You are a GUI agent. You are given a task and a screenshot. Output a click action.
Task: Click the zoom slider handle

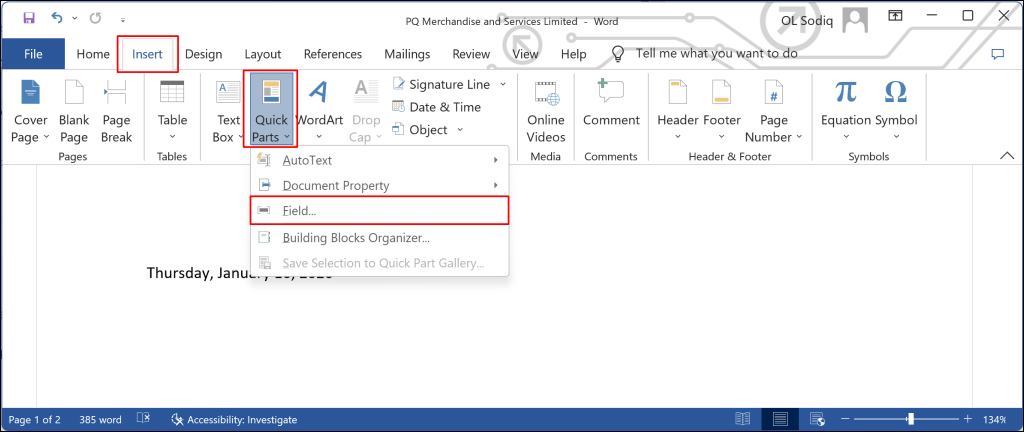click(x=910, y=419)
